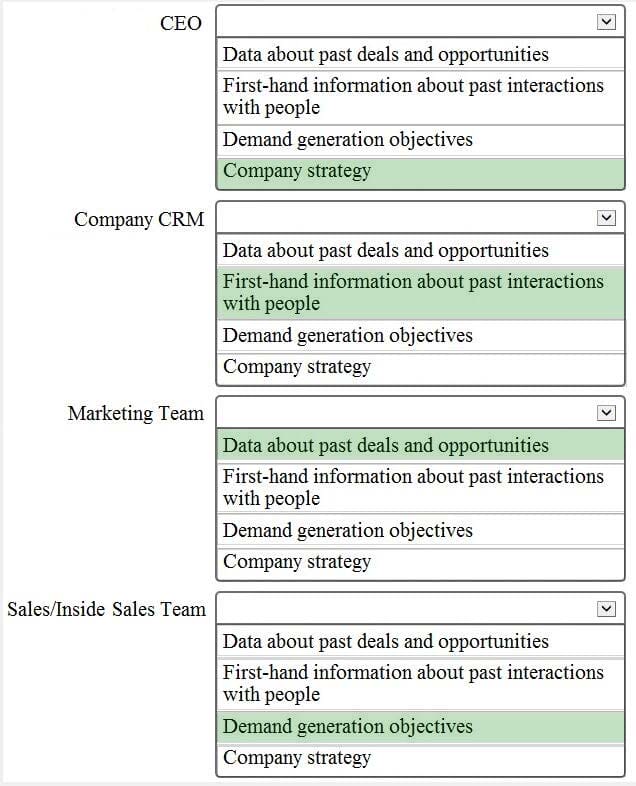Expand the Company CRM dropdown arrow
636x786 pixels.
606,218
